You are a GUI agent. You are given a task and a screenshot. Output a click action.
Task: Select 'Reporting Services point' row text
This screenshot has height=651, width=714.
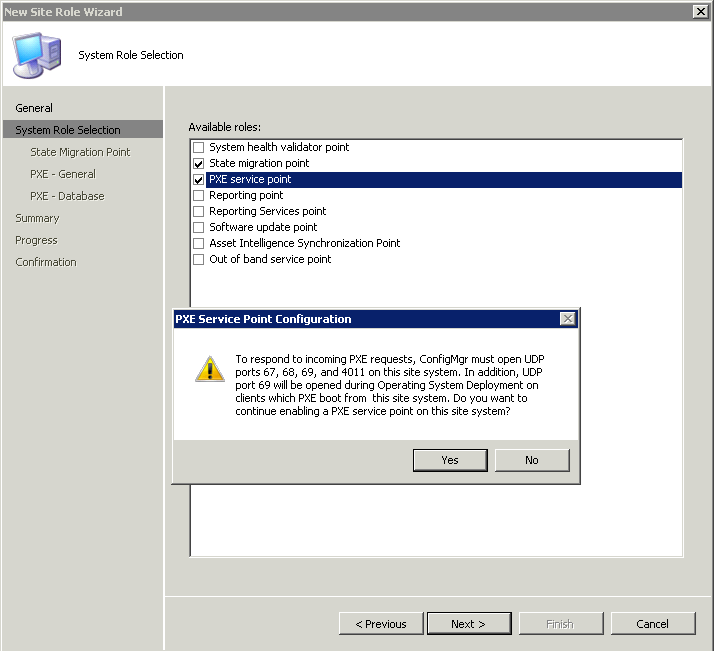pos(268,211)
